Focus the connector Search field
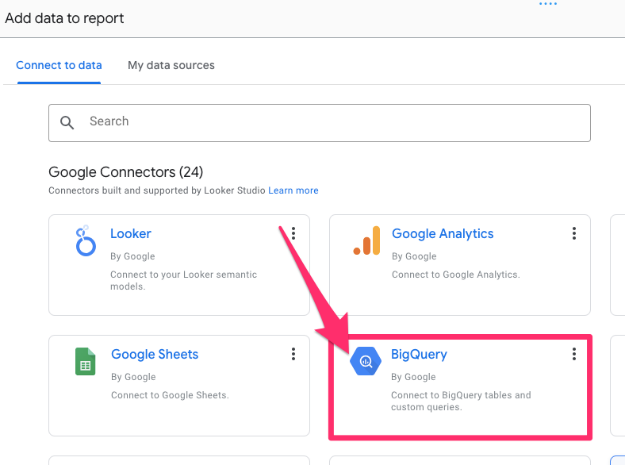 (330, 122)
